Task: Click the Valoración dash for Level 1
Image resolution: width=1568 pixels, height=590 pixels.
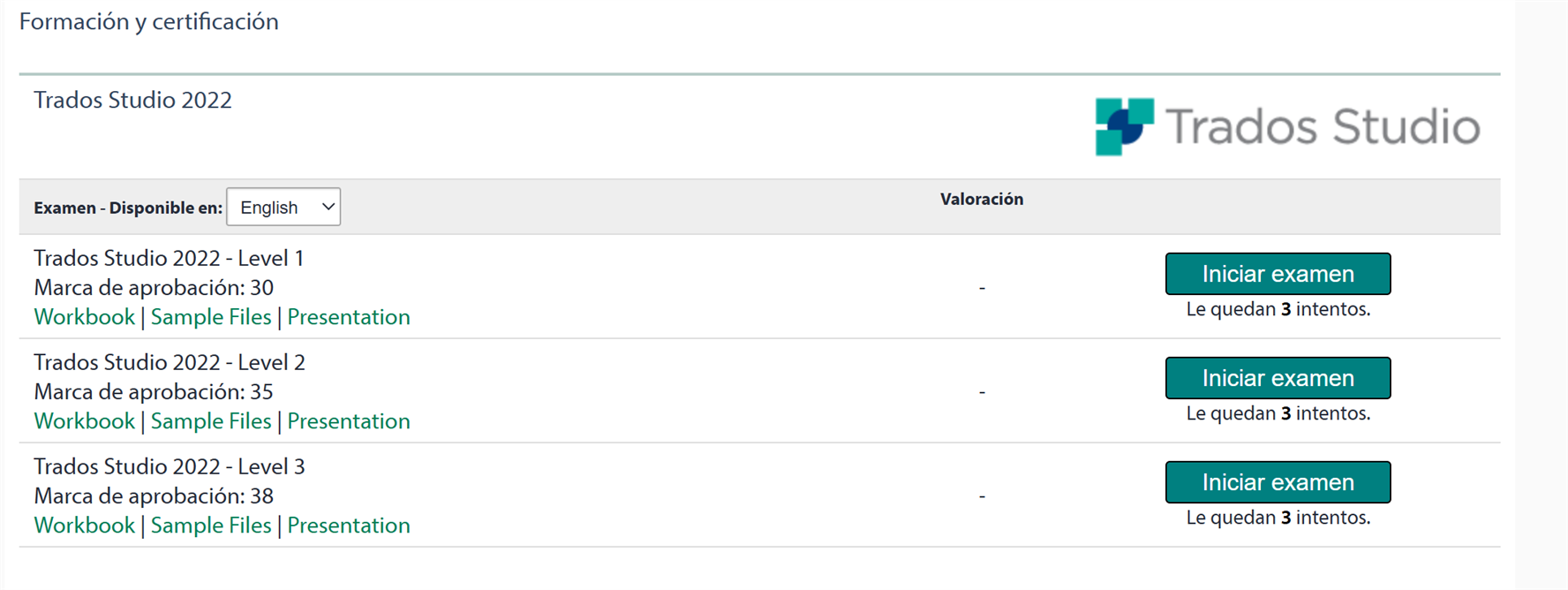Action: point(981,287)
